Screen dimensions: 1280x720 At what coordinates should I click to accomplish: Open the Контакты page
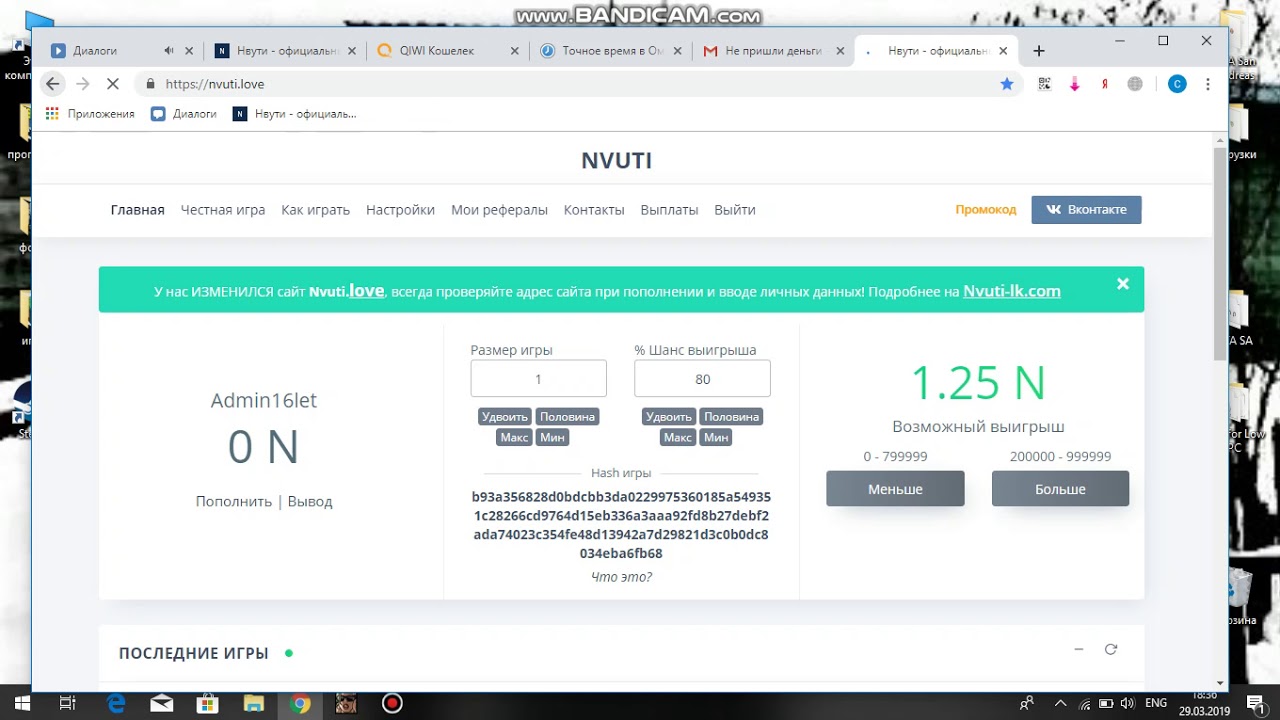pos(594,210)
